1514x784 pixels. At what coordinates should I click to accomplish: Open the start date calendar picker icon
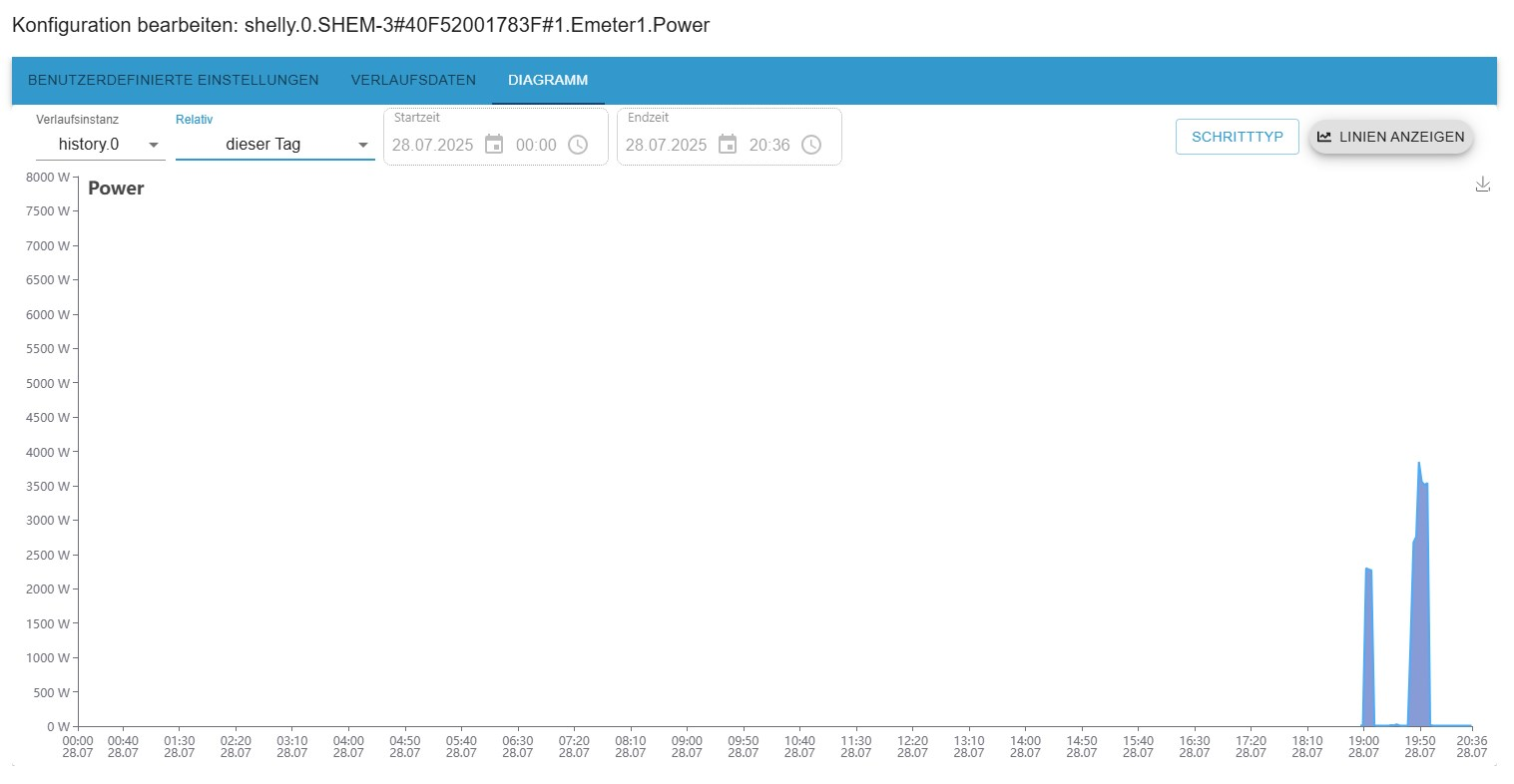coord(494,145)
